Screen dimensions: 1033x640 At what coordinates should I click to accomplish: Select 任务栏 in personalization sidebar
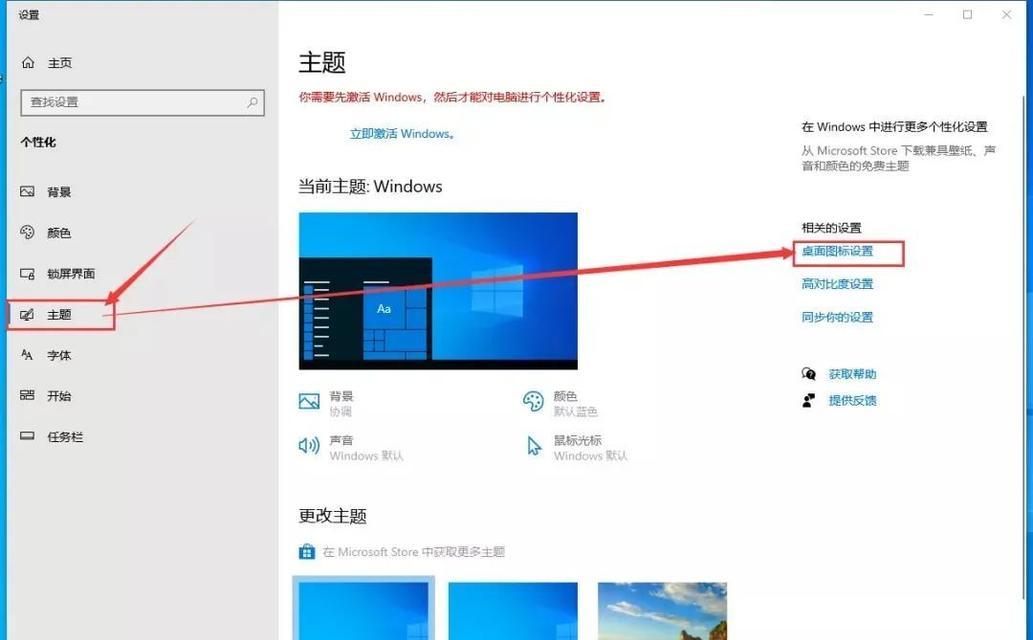(x=65, y=437)
